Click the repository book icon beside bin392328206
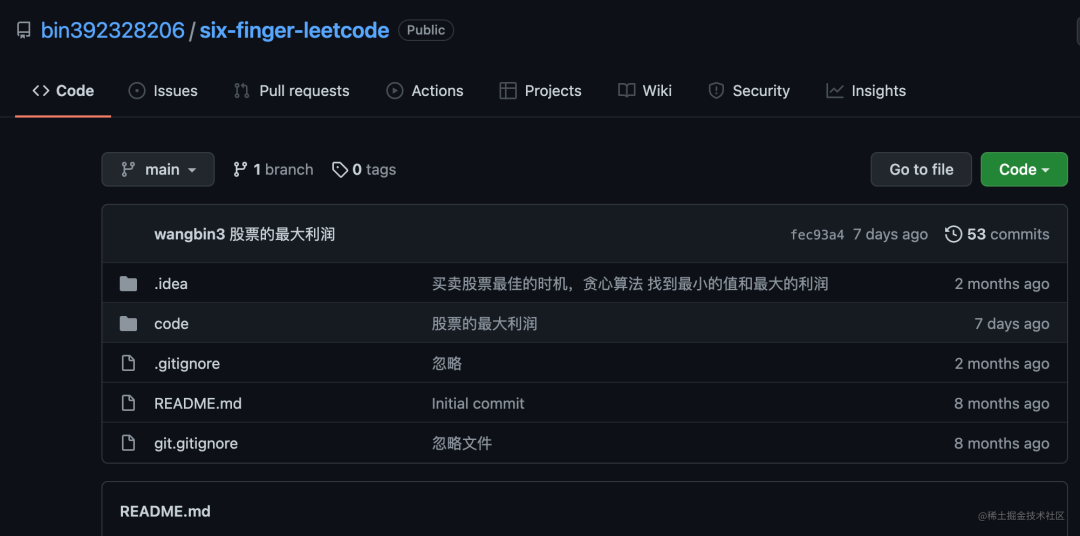1080x536 pixels. [x=24, y=30]
